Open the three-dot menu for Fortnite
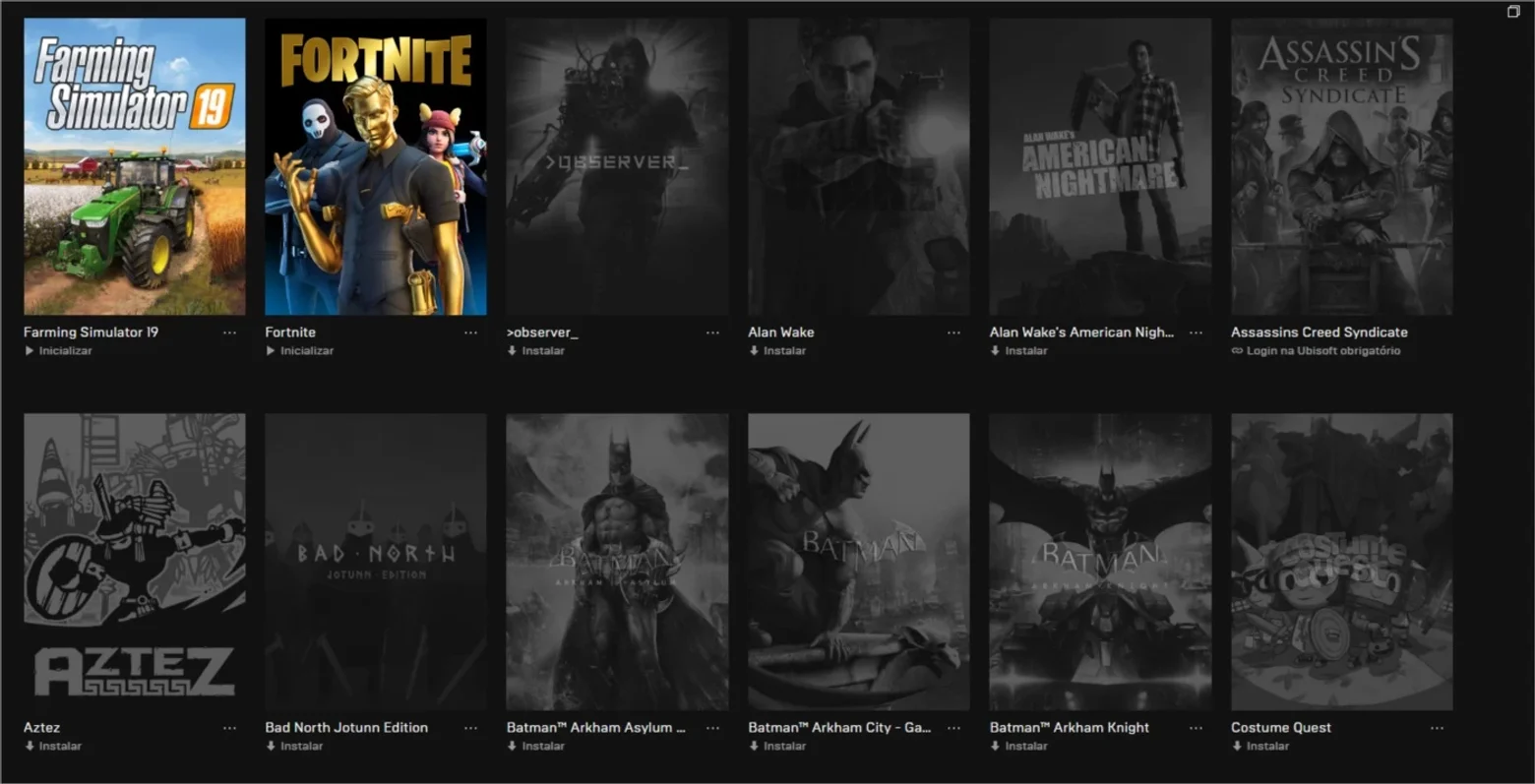The height and width of the screenshot is (784, 1535). coord(470,332)
